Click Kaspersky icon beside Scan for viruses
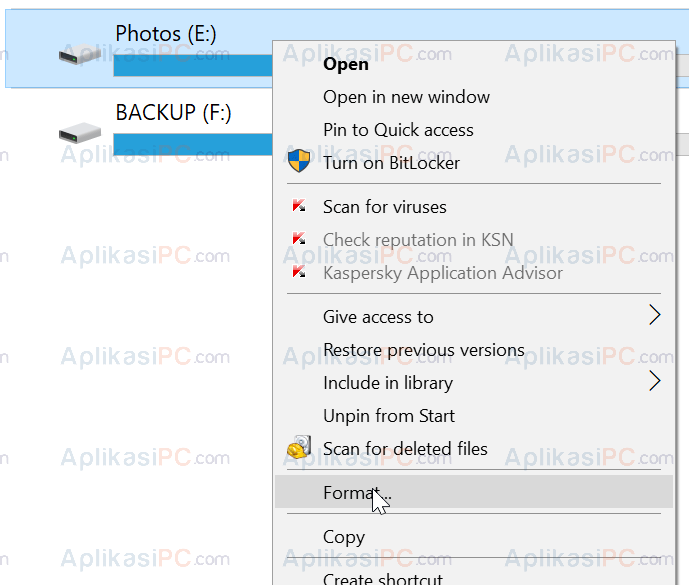The image size is (689, 585). tap(299, 206)
